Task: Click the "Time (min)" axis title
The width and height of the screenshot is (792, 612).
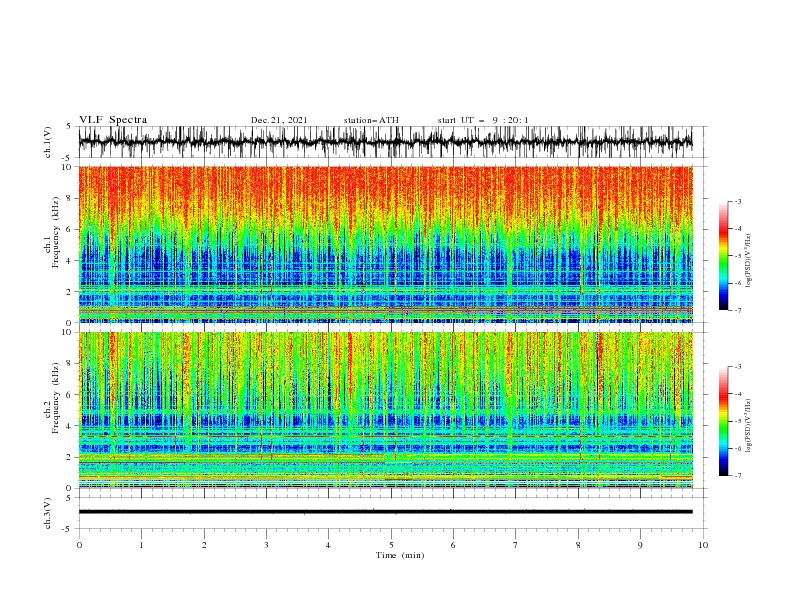Action: click(400, 555)
